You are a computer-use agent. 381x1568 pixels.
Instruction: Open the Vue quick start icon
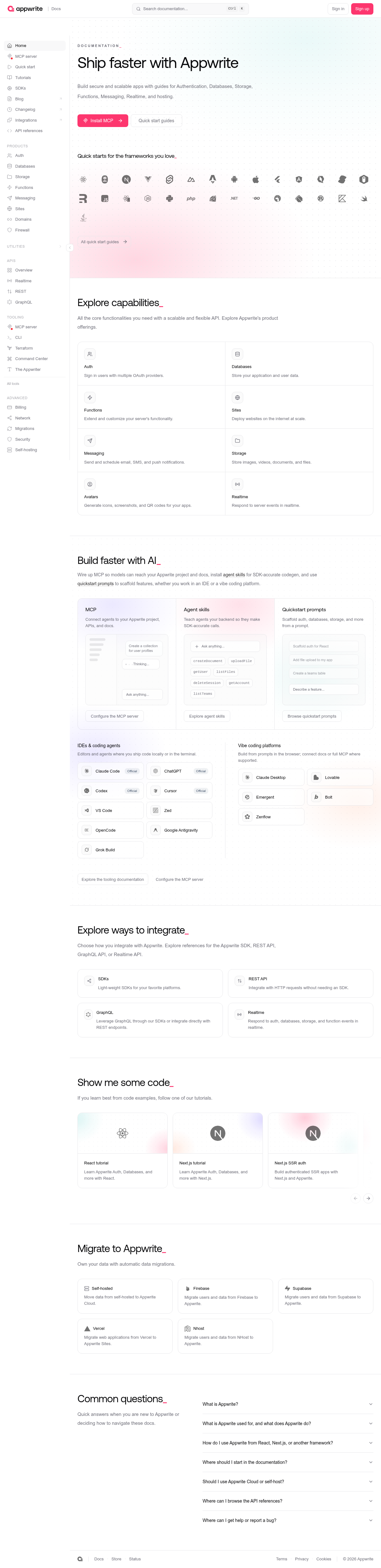148,179
